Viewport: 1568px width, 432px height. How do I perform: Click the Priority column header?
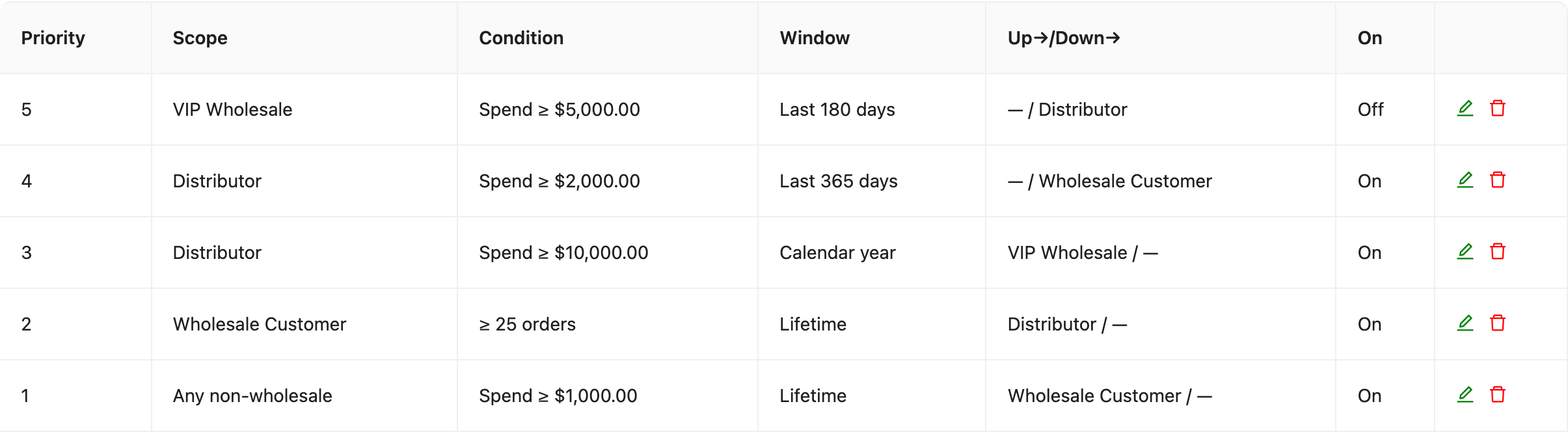pyautogui.click(x=53, y=38)
